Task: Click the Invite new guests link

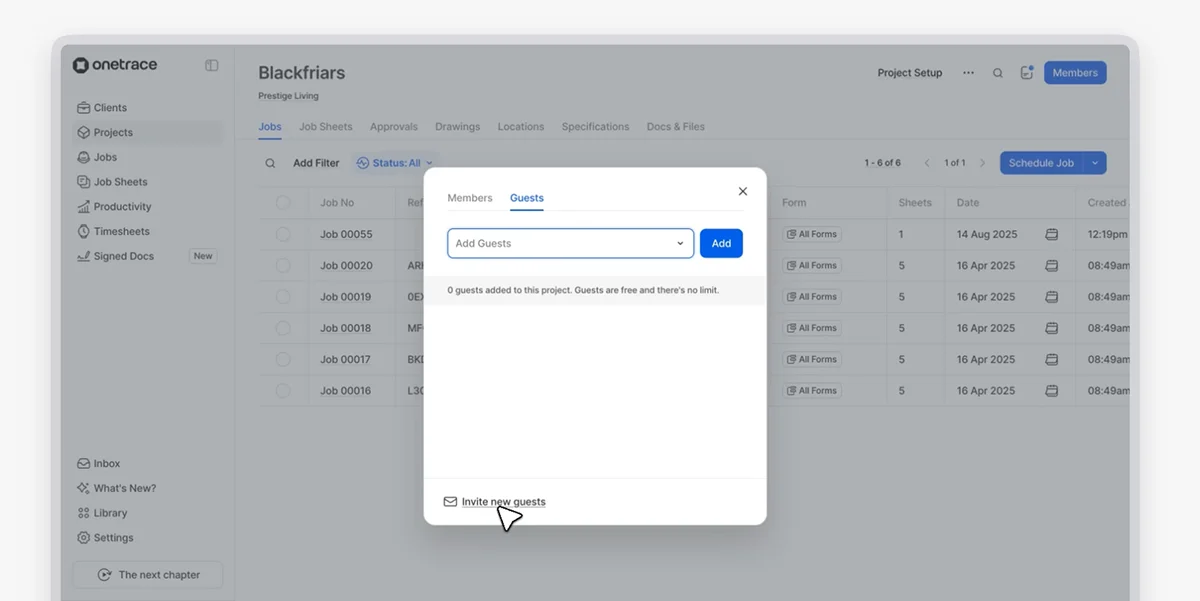Action: (504, 502)
